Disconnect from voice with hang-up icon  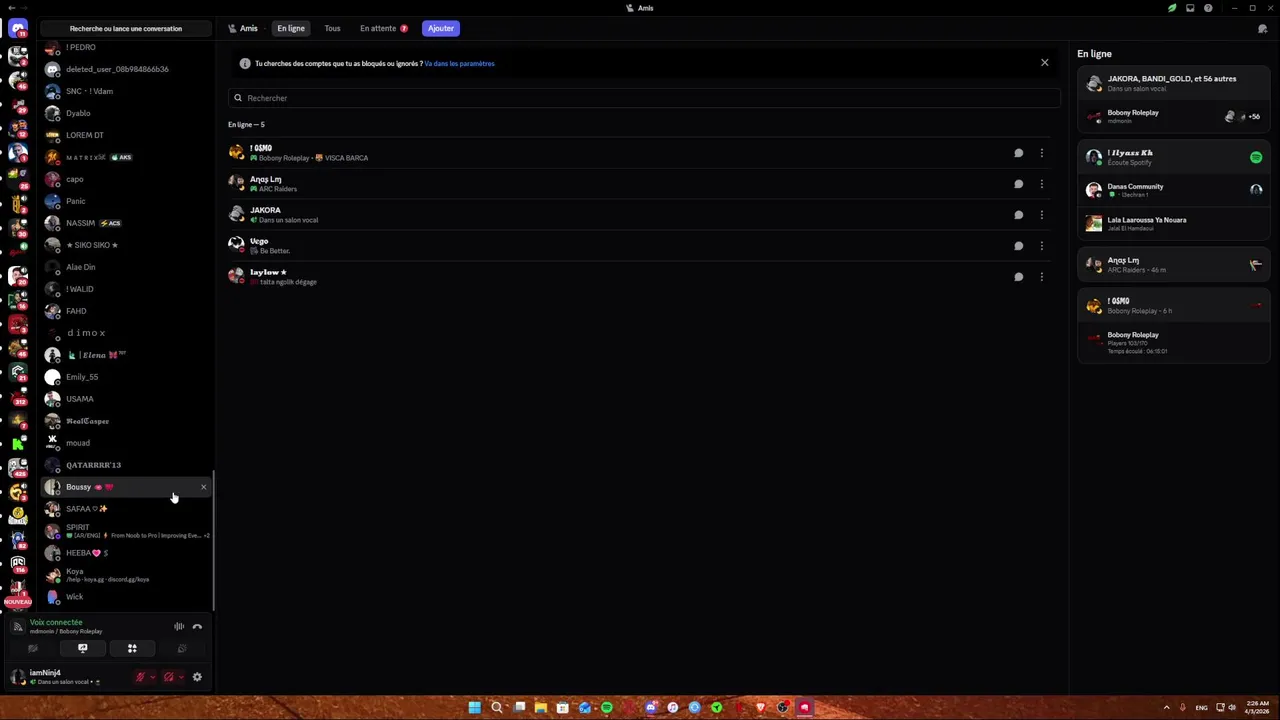pyautogui.click(x=197, y=627)
